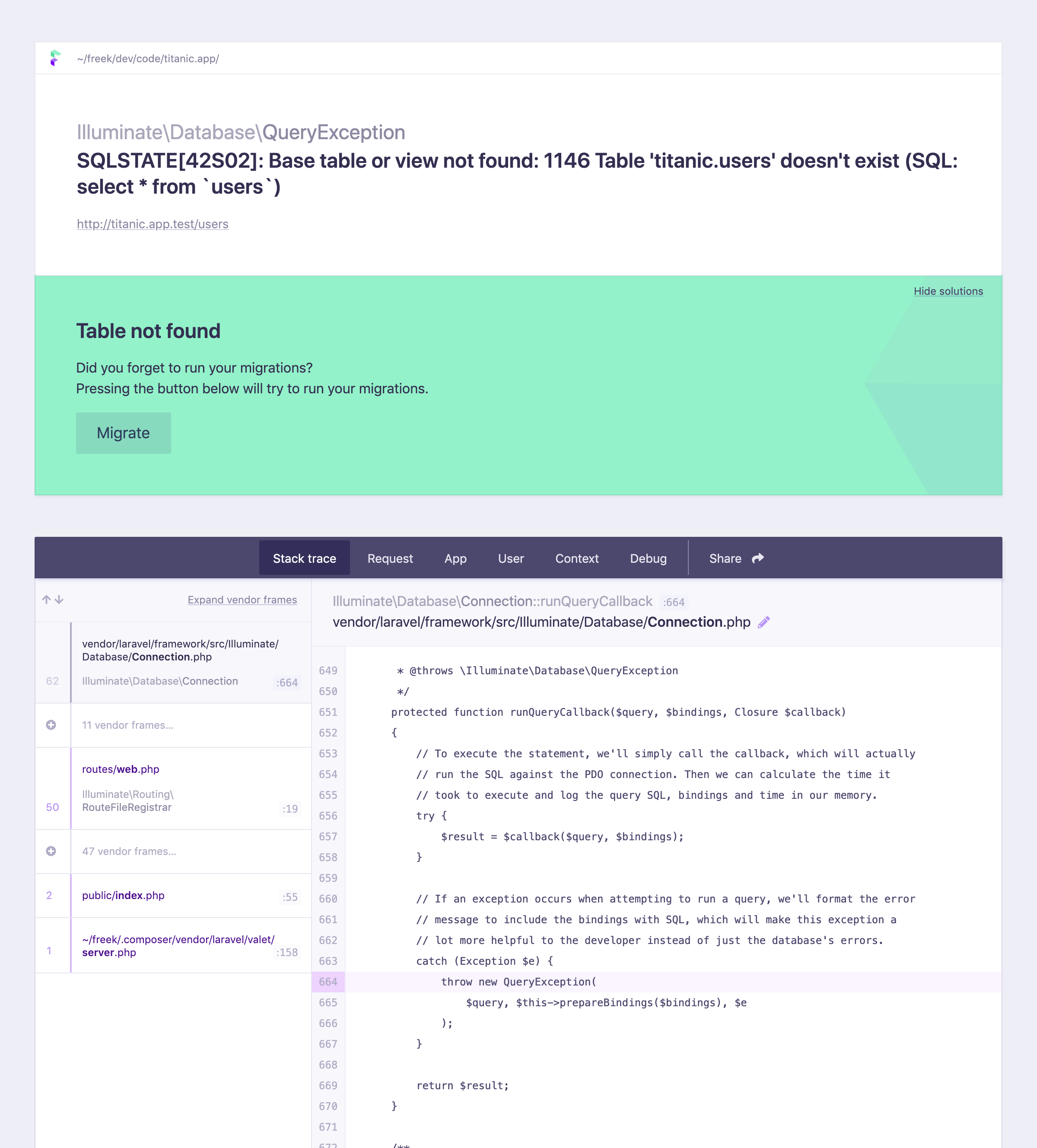This screenshot has height=1148, width=1037.
Task: Click the plus icon beside frame 62
Action: [51, 724]
